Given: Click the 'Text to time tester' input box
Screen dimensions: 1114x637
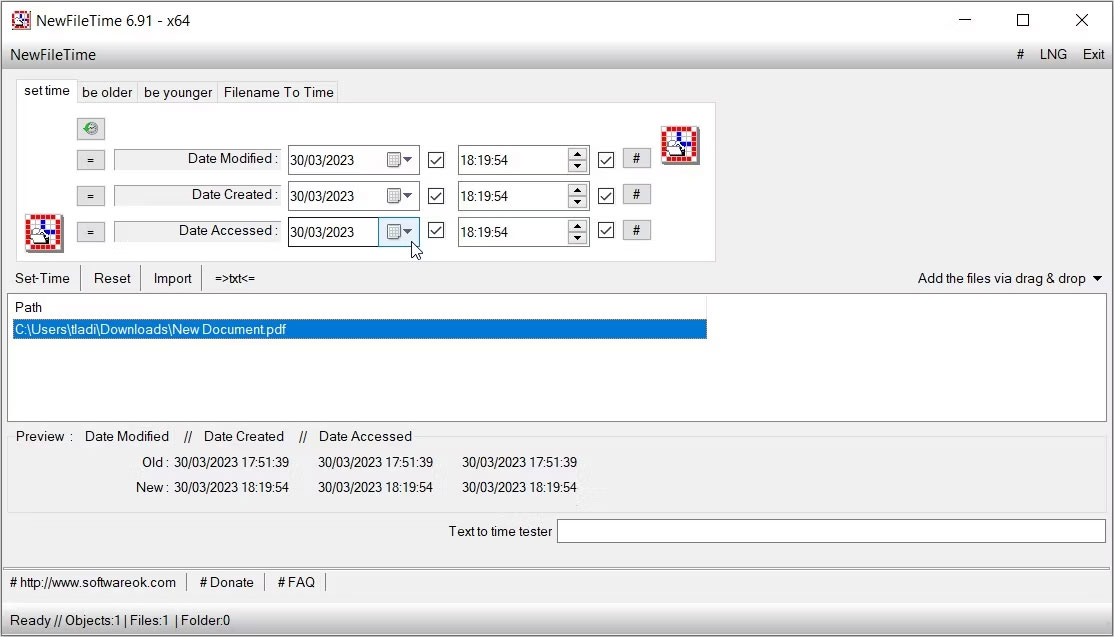Looking at the screenshot, I should (831, 531).
